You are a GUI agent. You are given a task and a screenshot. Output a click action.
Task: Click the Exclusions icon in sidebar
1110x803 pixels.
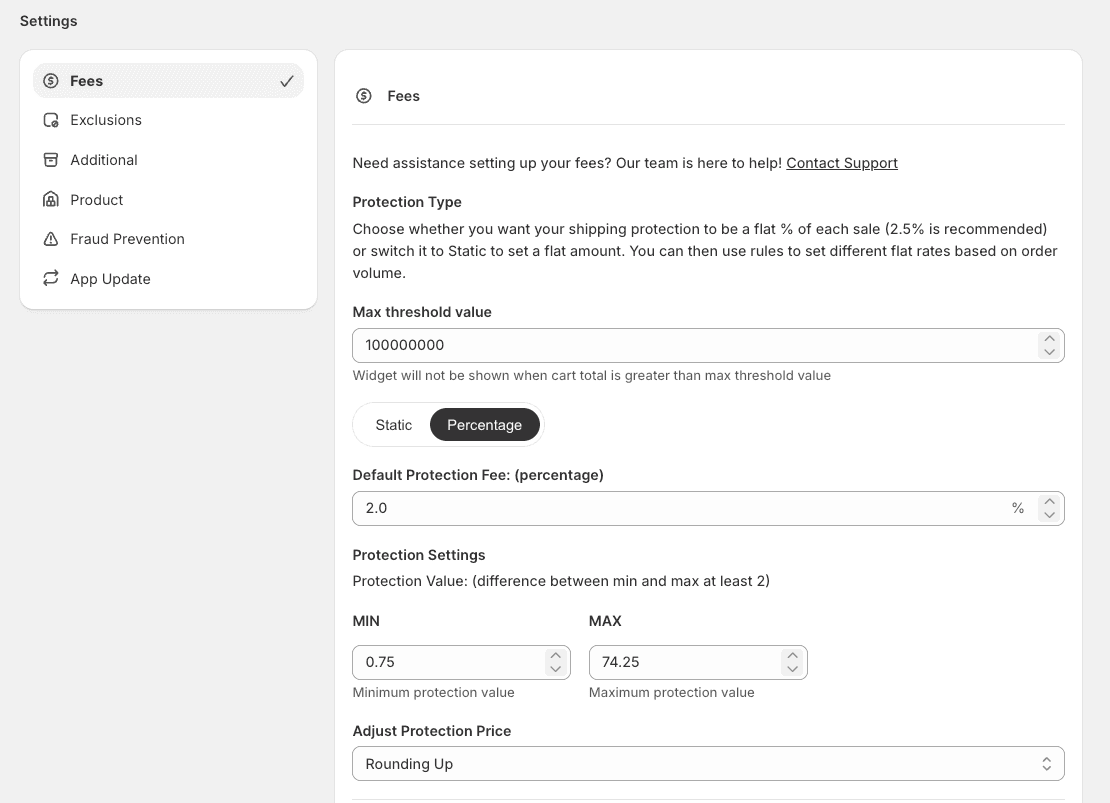point(51,120)
